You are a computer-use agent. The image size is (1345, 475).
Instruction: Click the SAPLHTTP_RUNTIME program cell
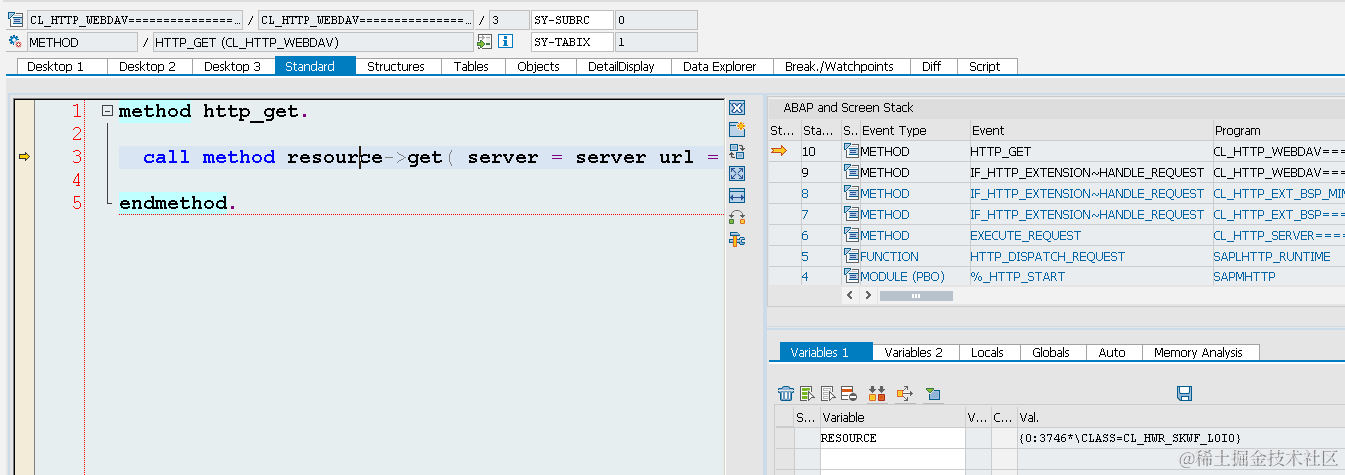tap(1278, 256)
